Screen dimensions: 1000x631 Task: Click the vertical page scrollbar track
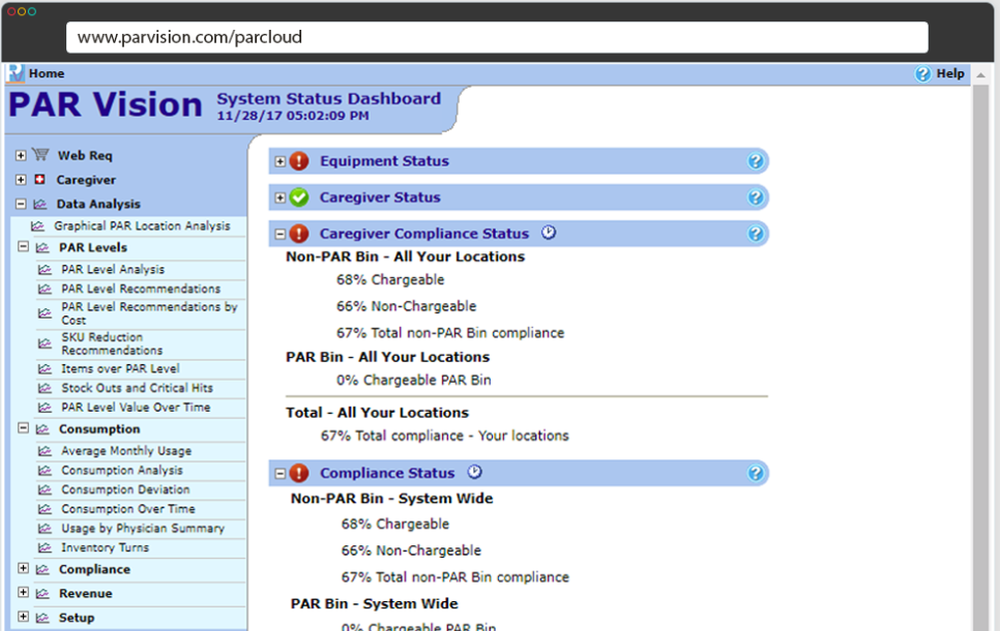click(981, 357)
